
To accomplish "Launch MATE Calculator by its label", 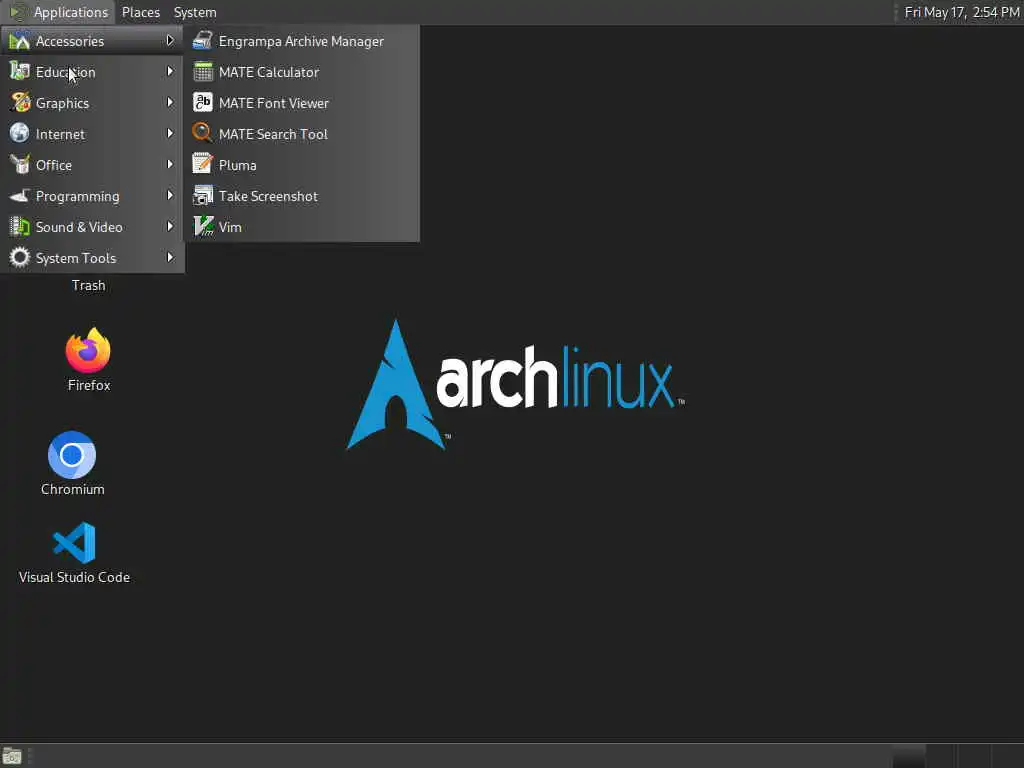I will [x=268, y=72].
